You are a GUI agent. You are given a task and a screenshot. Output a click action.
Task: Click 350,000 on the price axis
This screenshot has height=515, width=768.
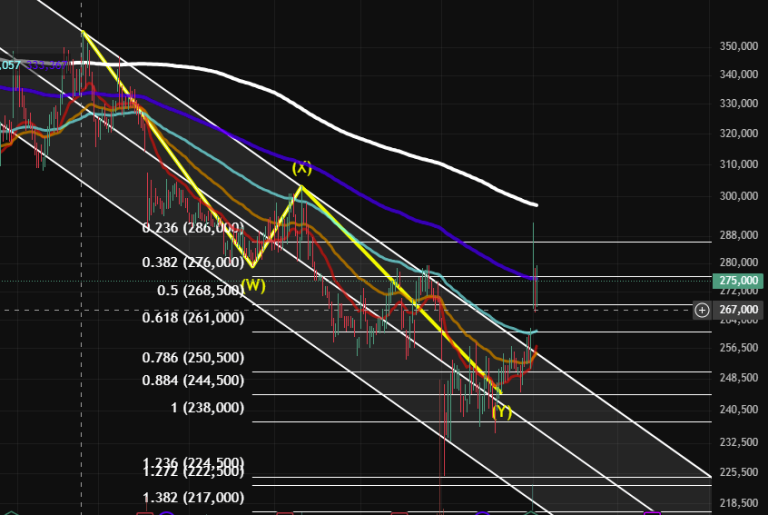click(x=739, y=46)
